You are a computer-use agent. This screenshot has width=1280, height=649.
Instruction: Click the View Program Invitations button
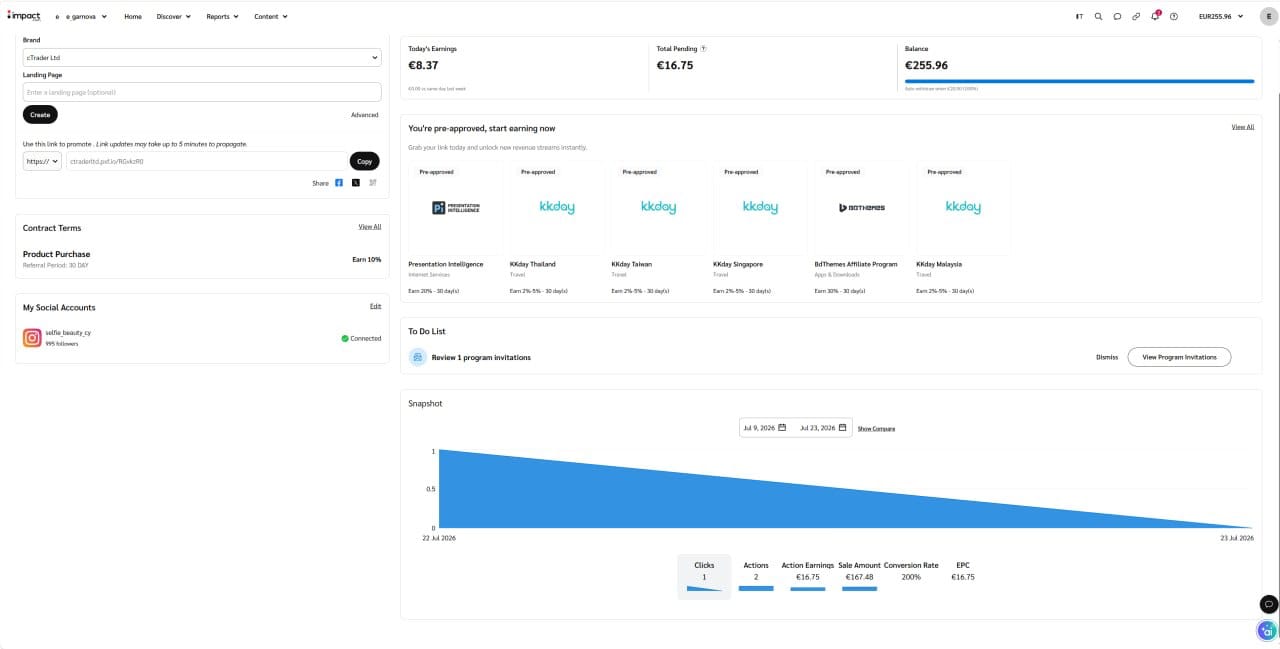1179,357
